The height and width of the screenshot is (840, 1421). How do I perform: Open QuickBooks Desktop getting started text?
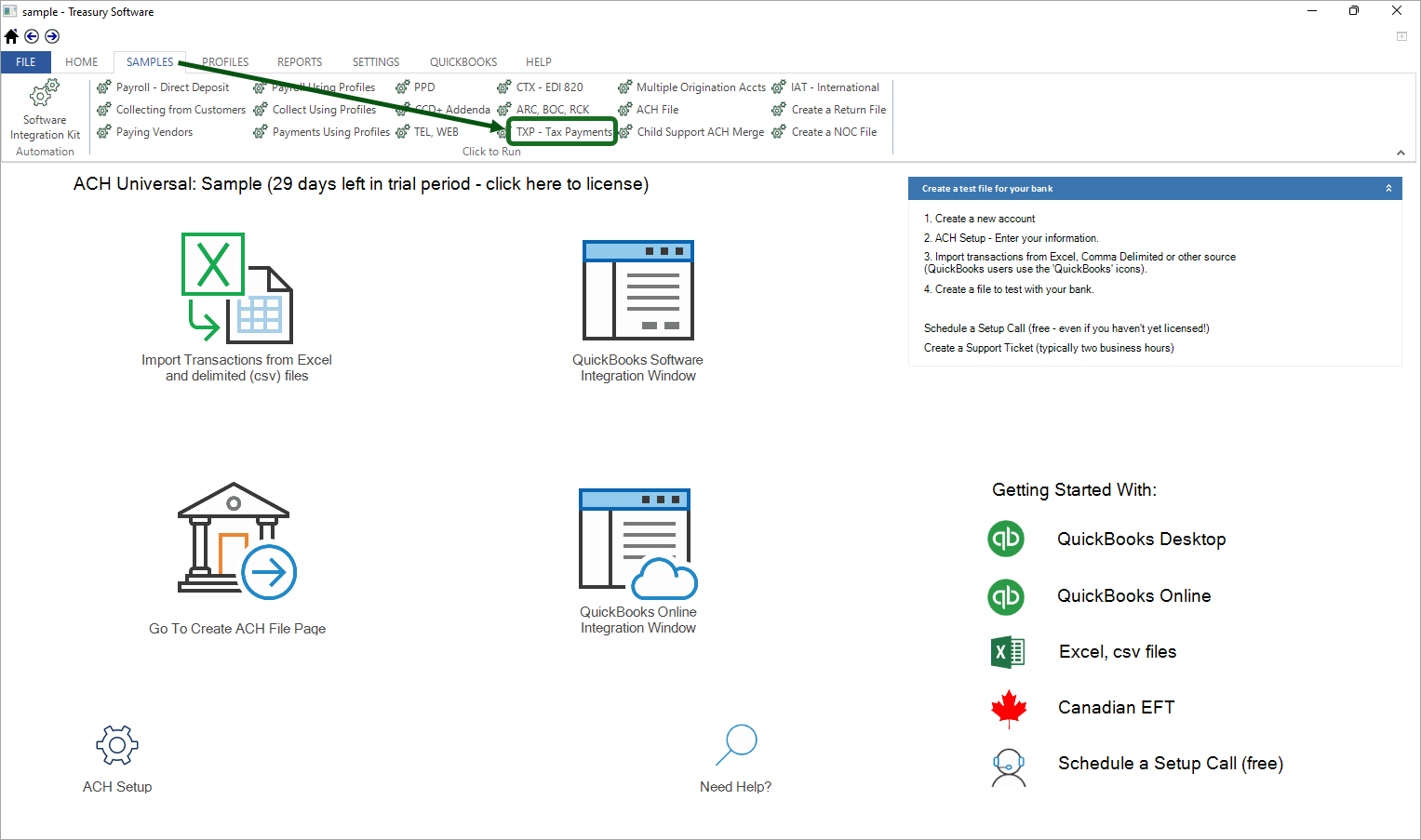click(x=1141, y=540)
